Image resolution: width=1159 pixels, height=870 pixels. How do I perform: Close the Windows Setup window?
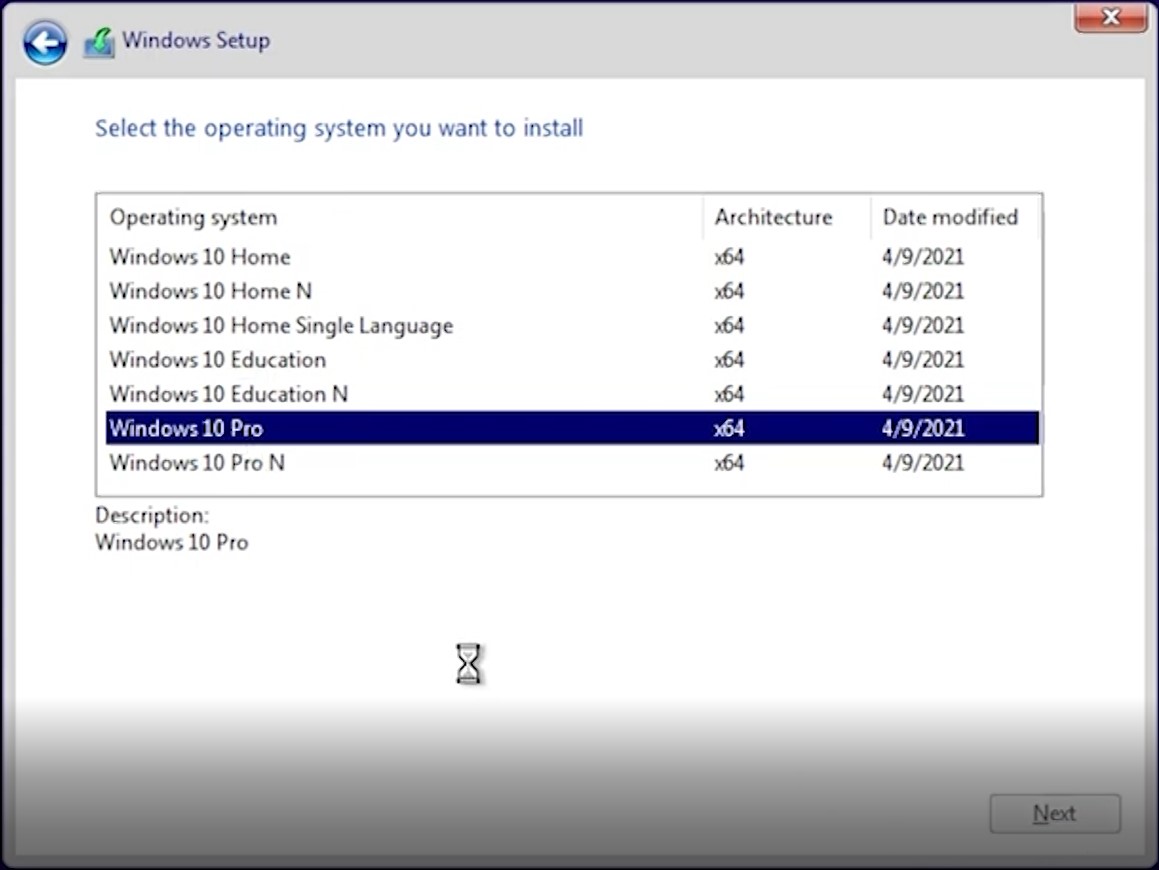coord(1110,16)
